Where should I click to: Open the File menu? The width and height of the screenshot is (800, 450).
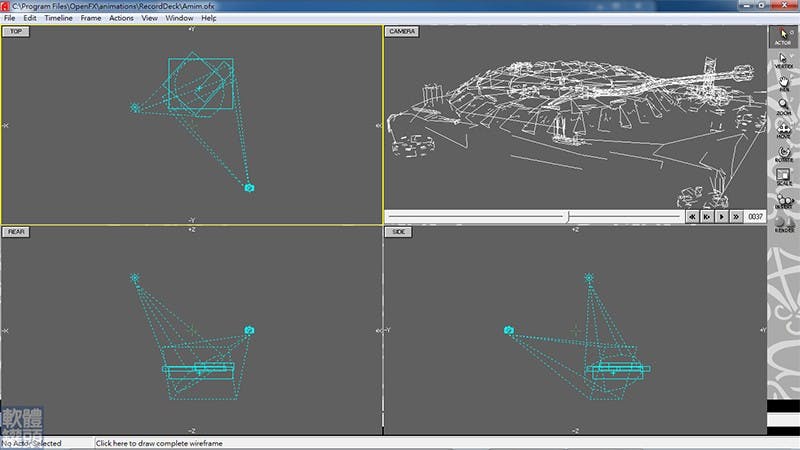coord(9,18)
